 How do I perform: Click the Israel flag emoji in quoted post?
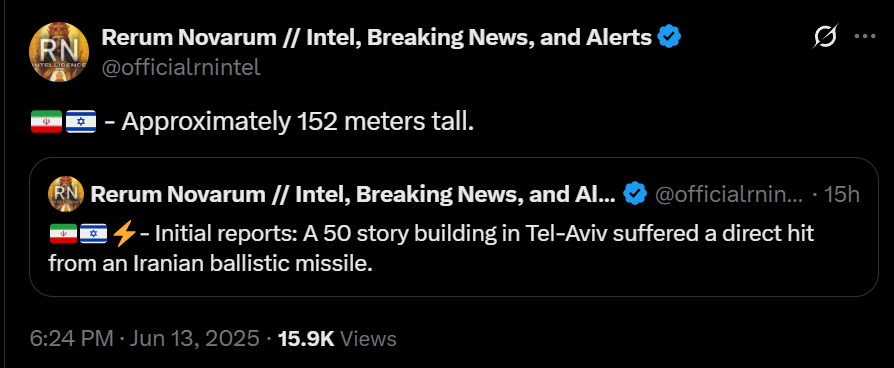[x=94, y=234]
